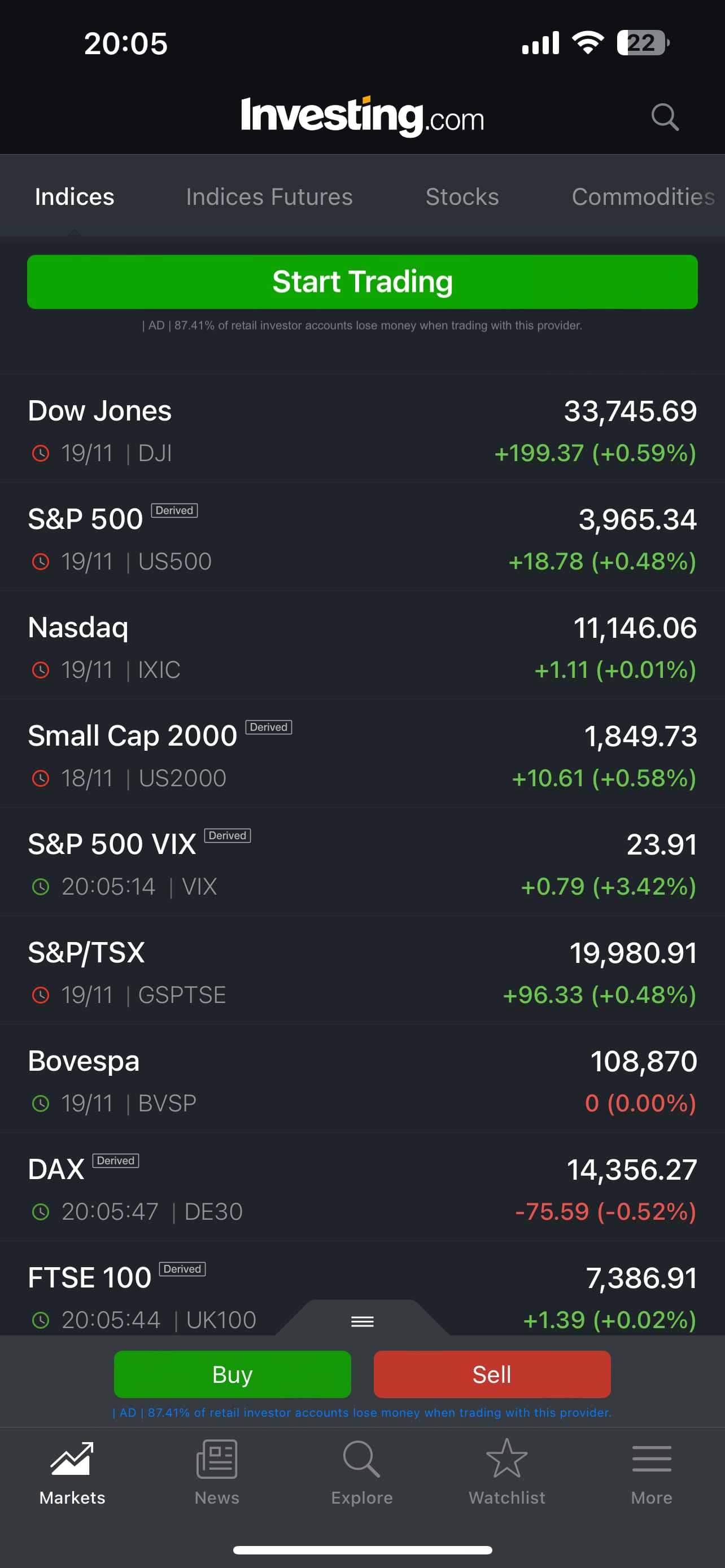This screenshot has height=1568, width=725.
Task: Select the Commodities tab
Action: 642,196
